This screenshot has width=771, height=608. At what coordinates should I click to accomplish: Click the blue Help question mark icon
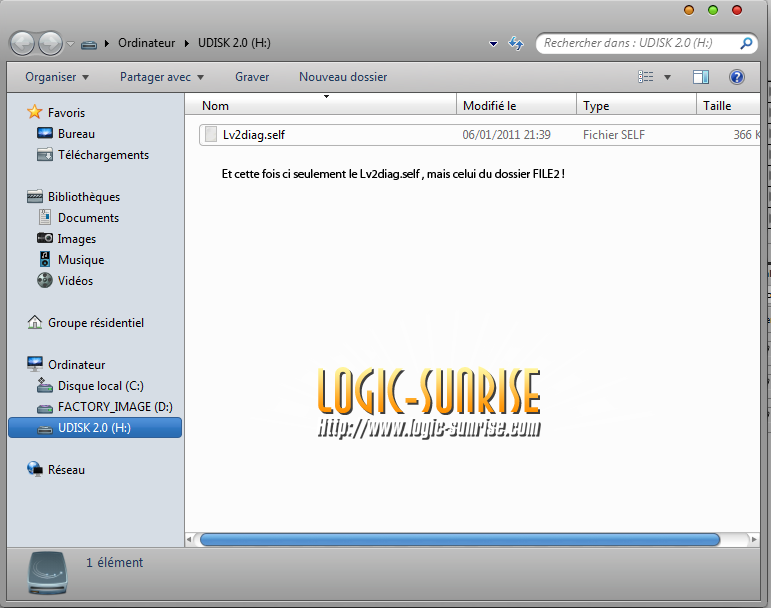[737, 77]
